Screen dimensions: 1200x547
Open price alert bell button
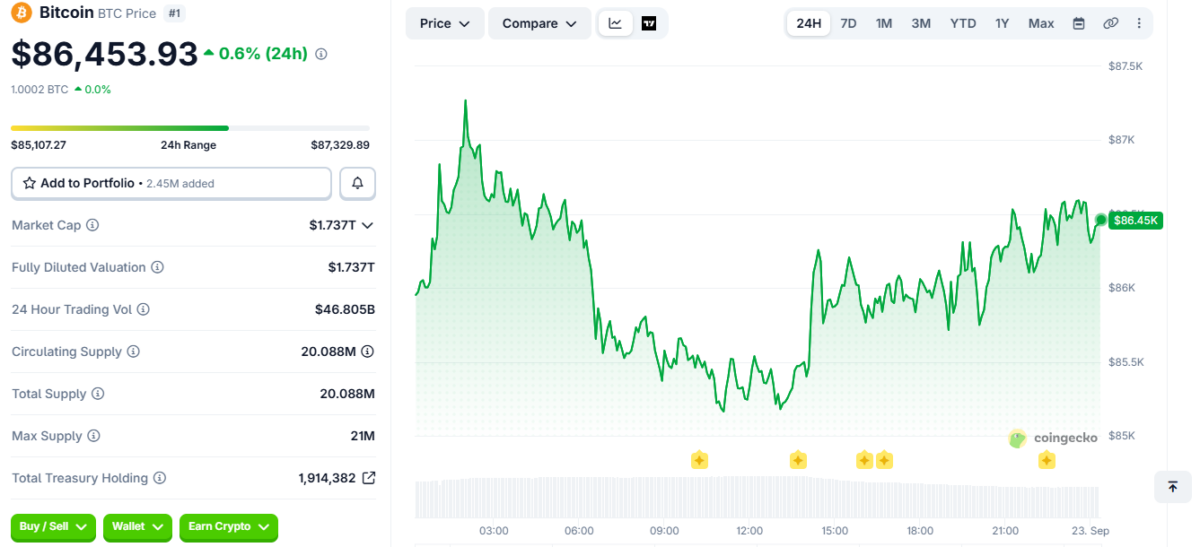[x=358, y=183]
